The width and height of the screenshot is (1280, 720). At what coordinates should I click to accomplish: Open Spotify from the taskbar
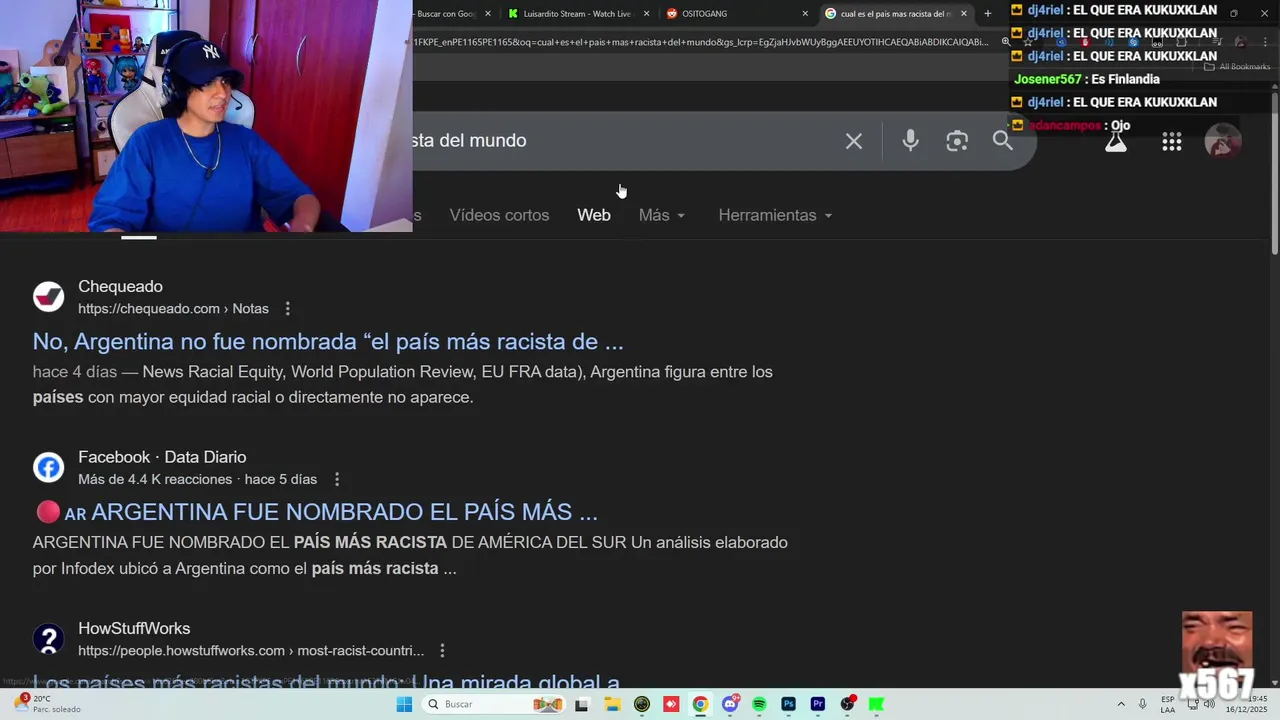(759, 704)
